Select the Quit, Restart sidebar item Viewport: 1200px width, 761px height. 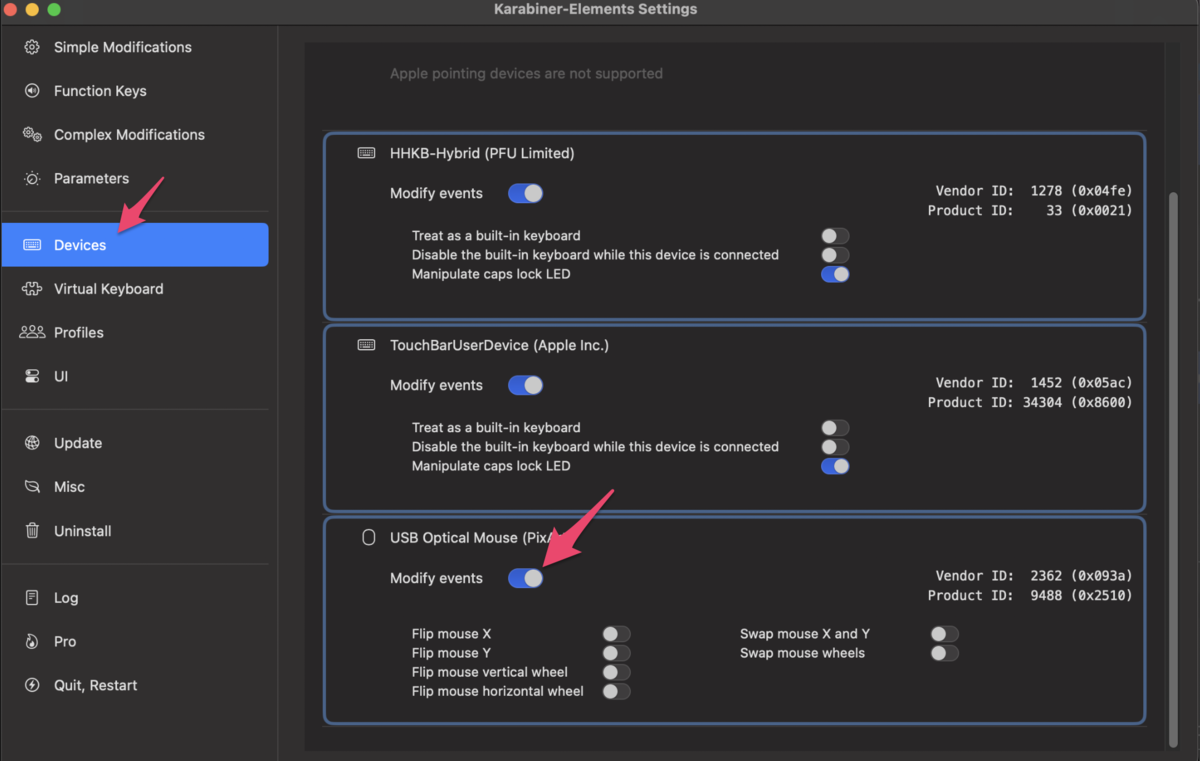point(135,686)
